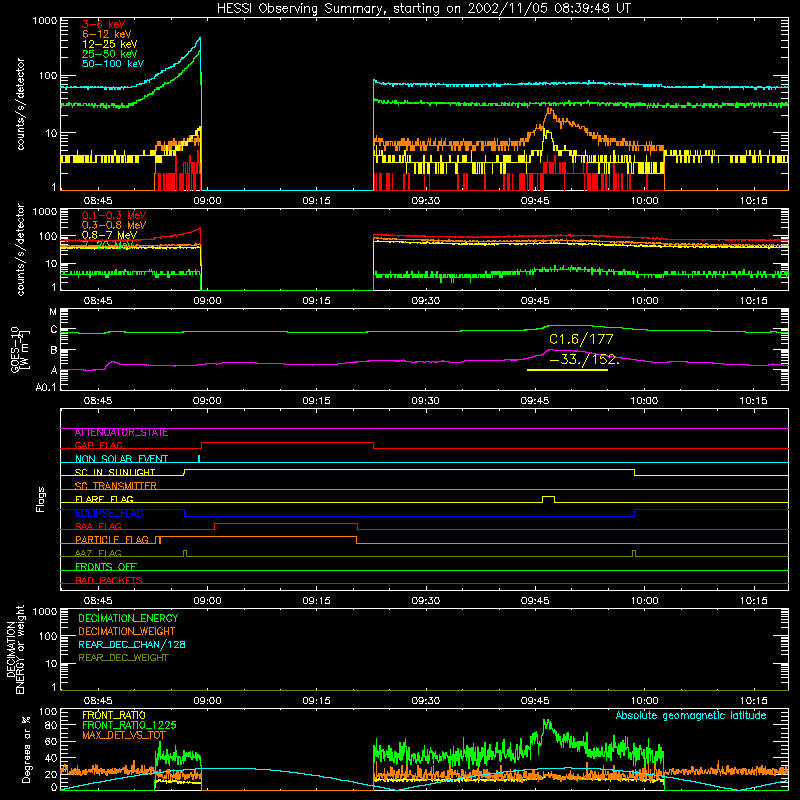This screenshot has height=800, width=800.
Task: Click the FRONT_RATIO legend label
Action: coord(114,715)
